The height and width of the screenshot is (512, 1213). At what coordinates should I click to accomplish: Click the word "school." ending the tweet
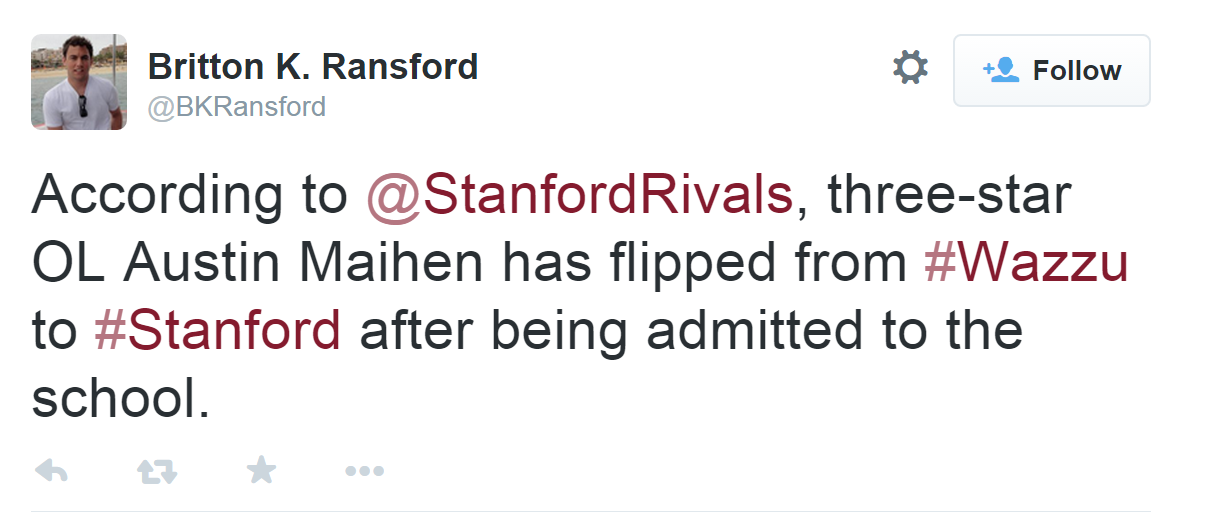pos(121,397)
